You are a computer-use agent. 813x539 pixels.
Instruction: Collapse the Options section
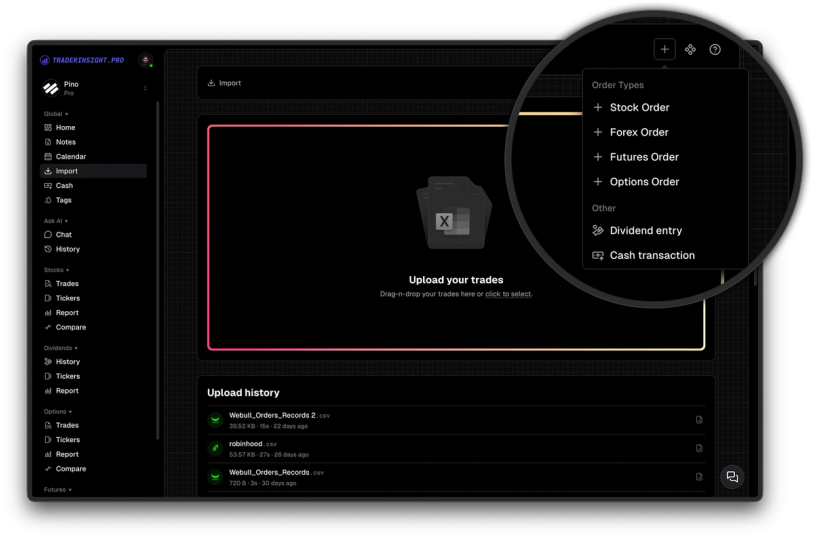coord(58,412)
